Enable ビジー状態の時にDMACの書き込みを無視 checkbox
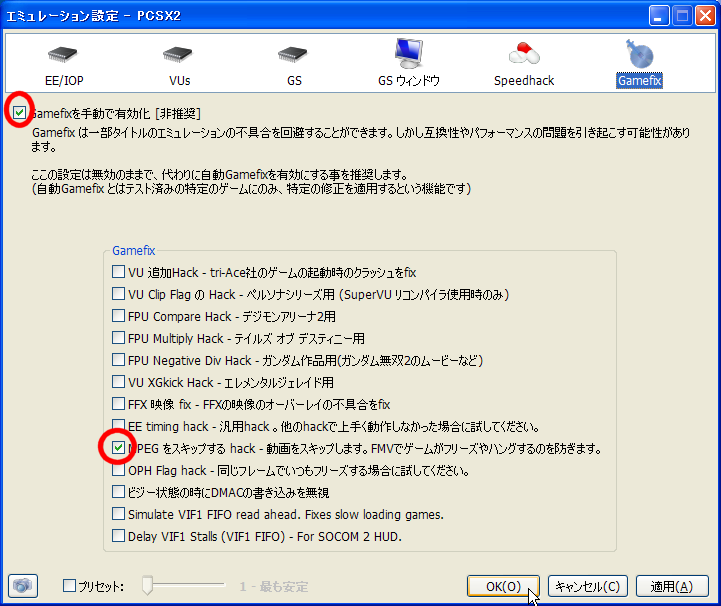Viewport: 721px width, 606px height. (x=118, y=492)
